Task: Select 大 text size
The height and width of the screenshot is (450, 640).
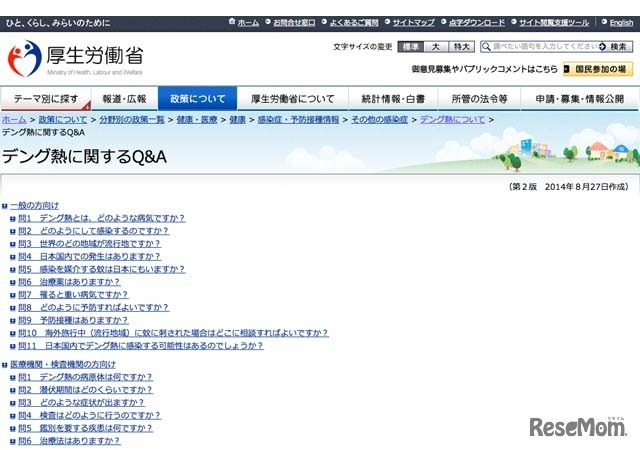Action: tap(436, 47)
